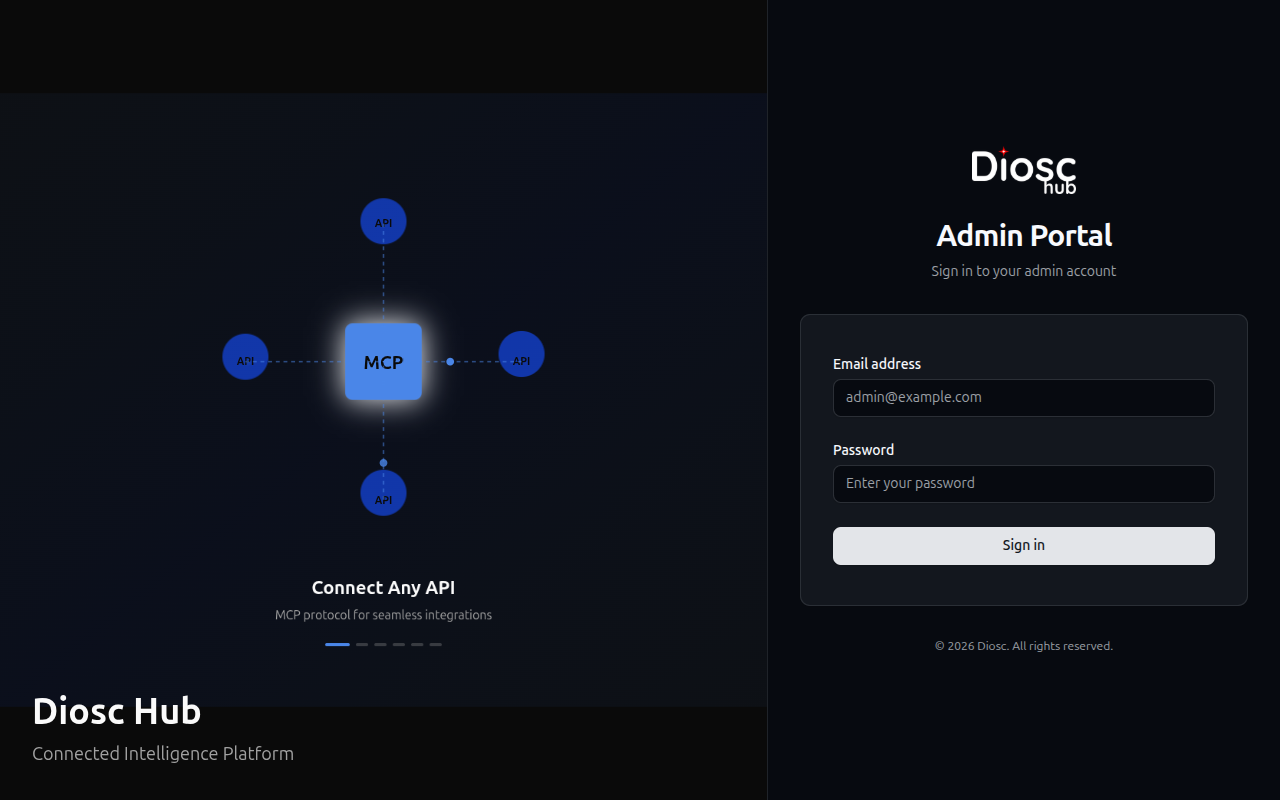This screenshot has height=800, width=1280.
Task: Click the email address input field
Action: 1023,397
